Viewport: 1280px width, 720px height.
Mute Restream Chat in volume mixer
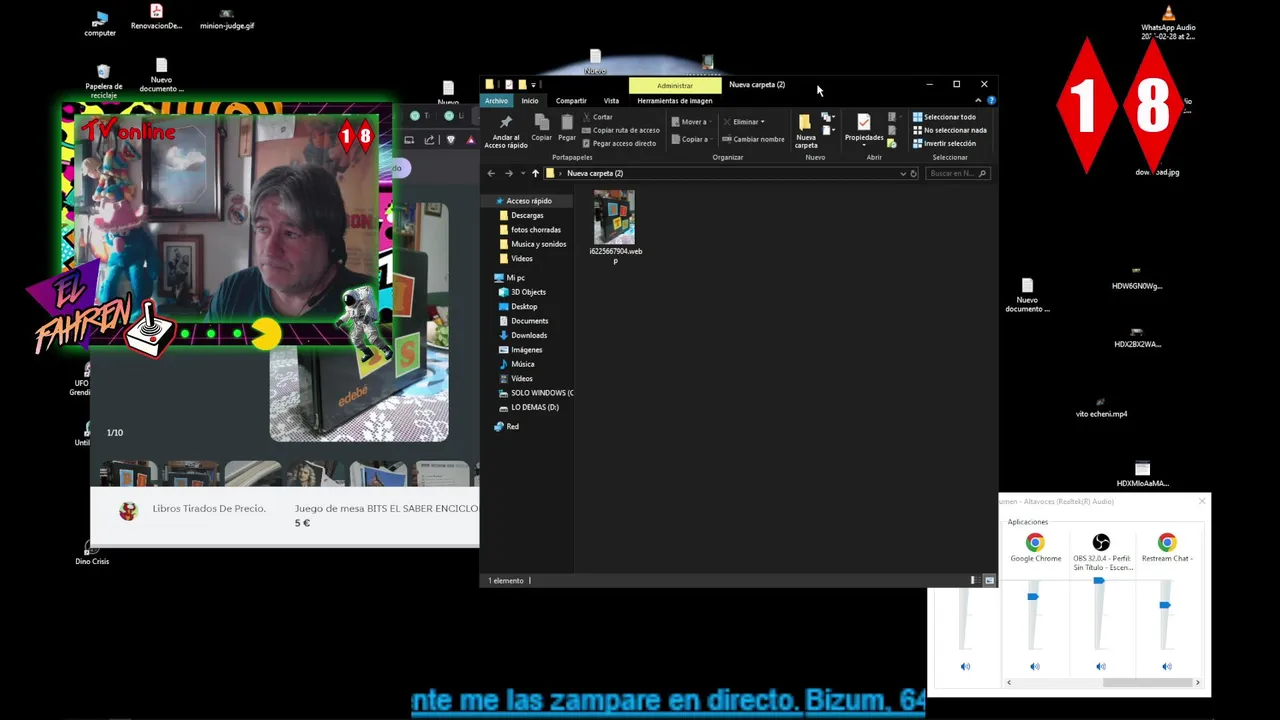tap(1166, 666)
